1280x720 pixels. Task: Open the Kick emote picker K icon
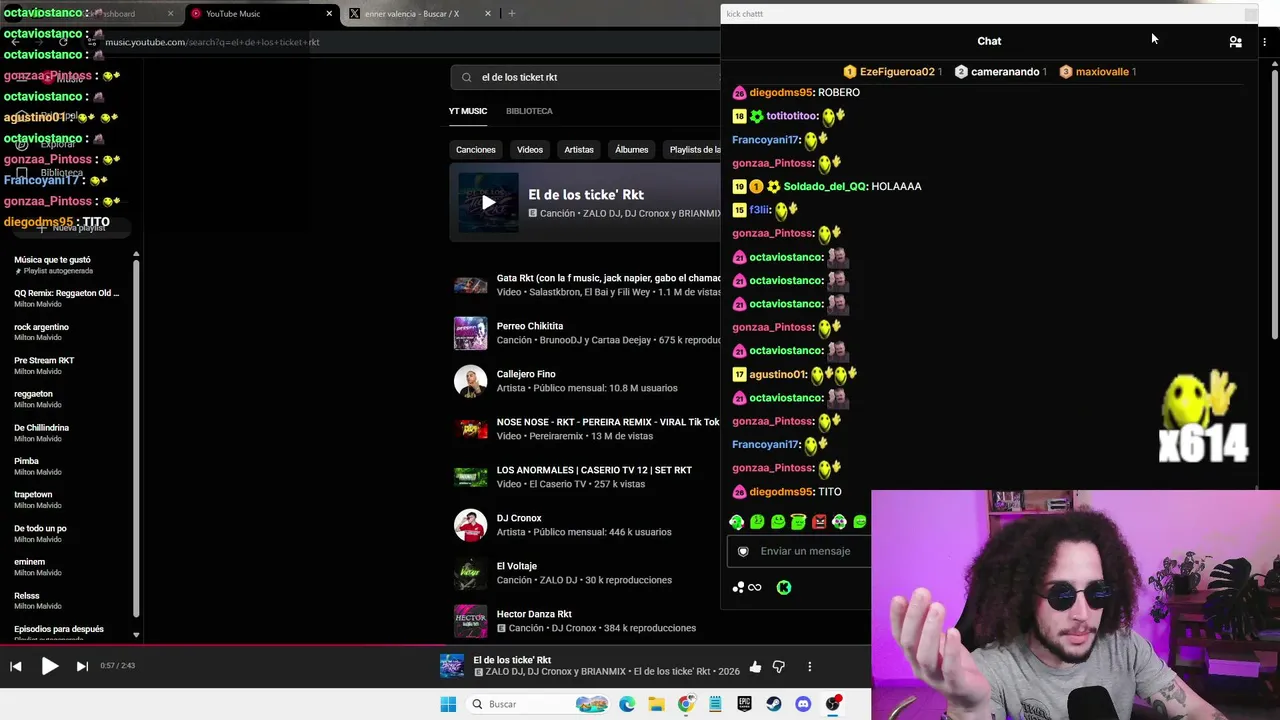click(x=784, y=587)
